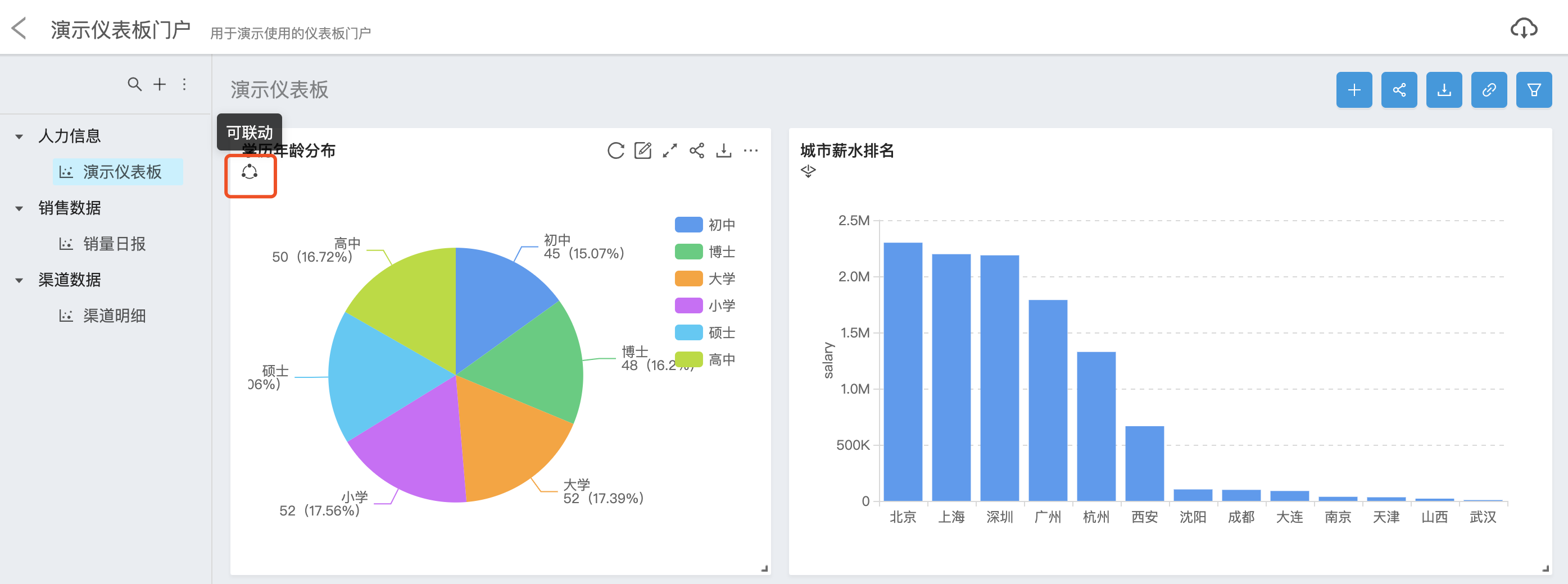Collapse the 销售数据 tree group
The image size is (1568, 584).
point(20,208)
